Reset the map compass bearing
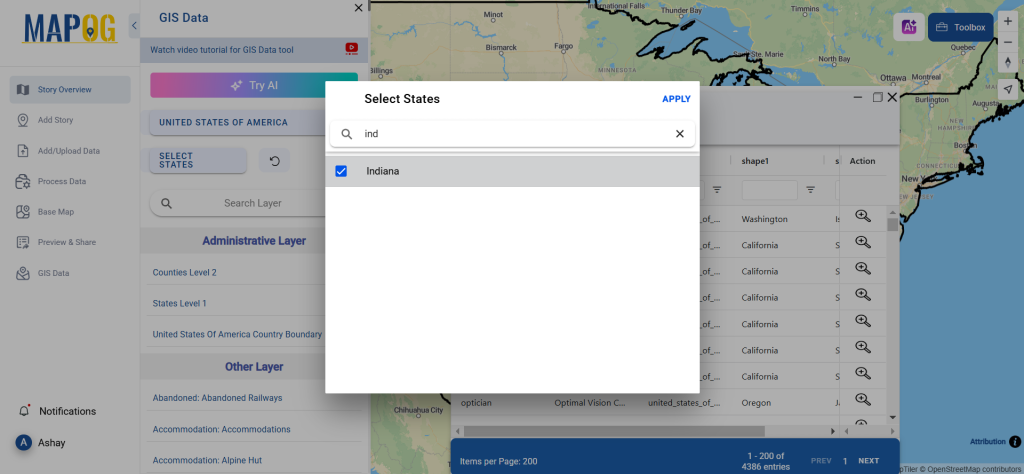The height and width of the screenshot is (474, 1024). click(x=1008, y=64)
